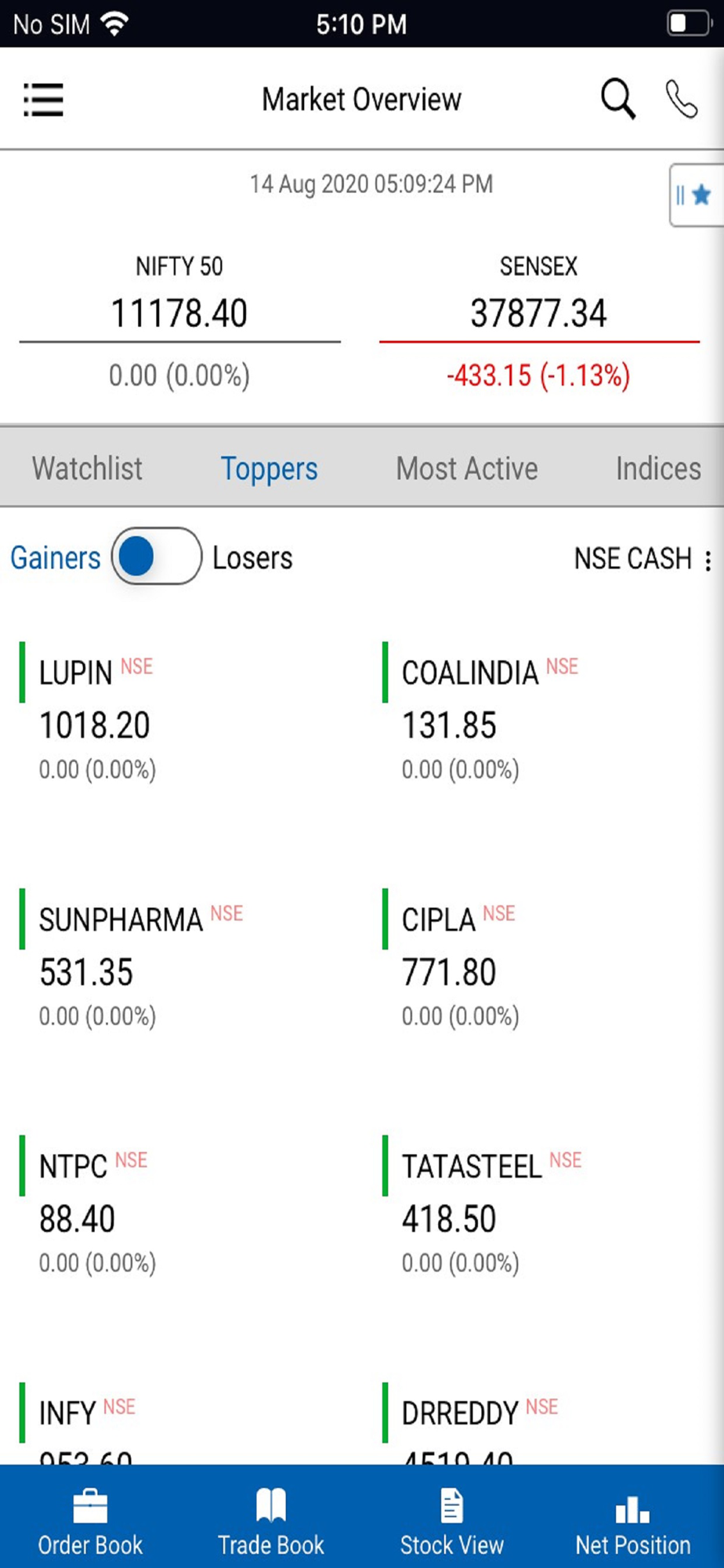Switch to the Watchlist tab

(x=87, y=468)
